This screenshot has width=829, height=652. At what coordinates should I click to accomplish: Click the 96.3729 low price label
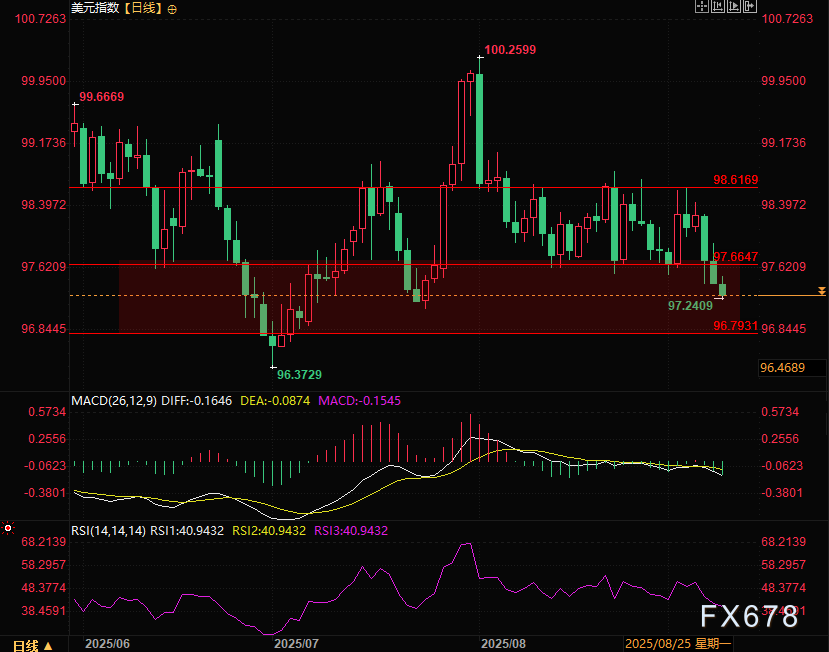point(299,374)
